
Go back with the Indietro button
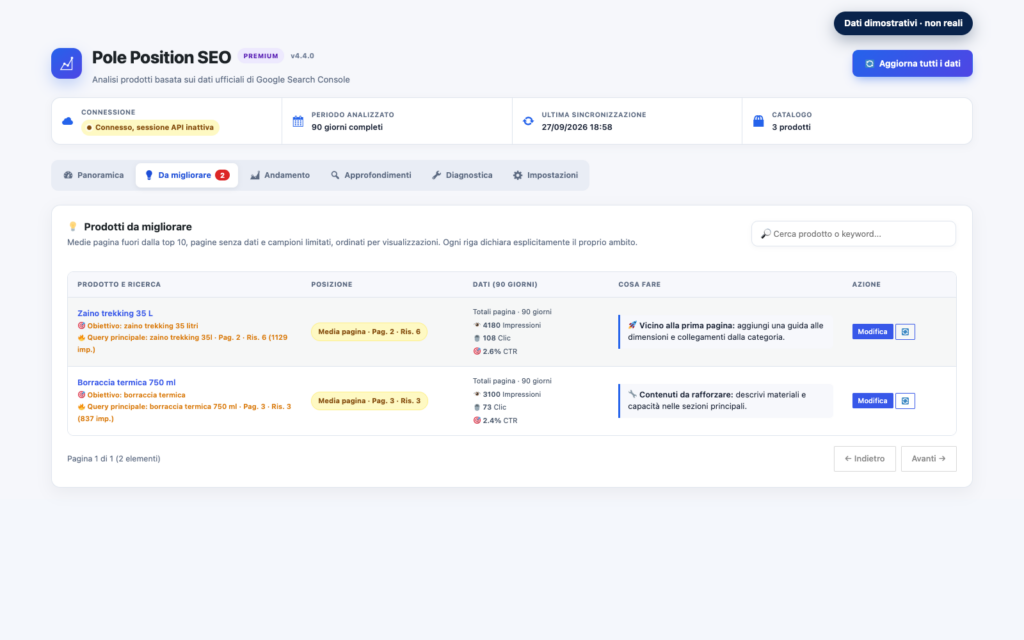(865, 458)
